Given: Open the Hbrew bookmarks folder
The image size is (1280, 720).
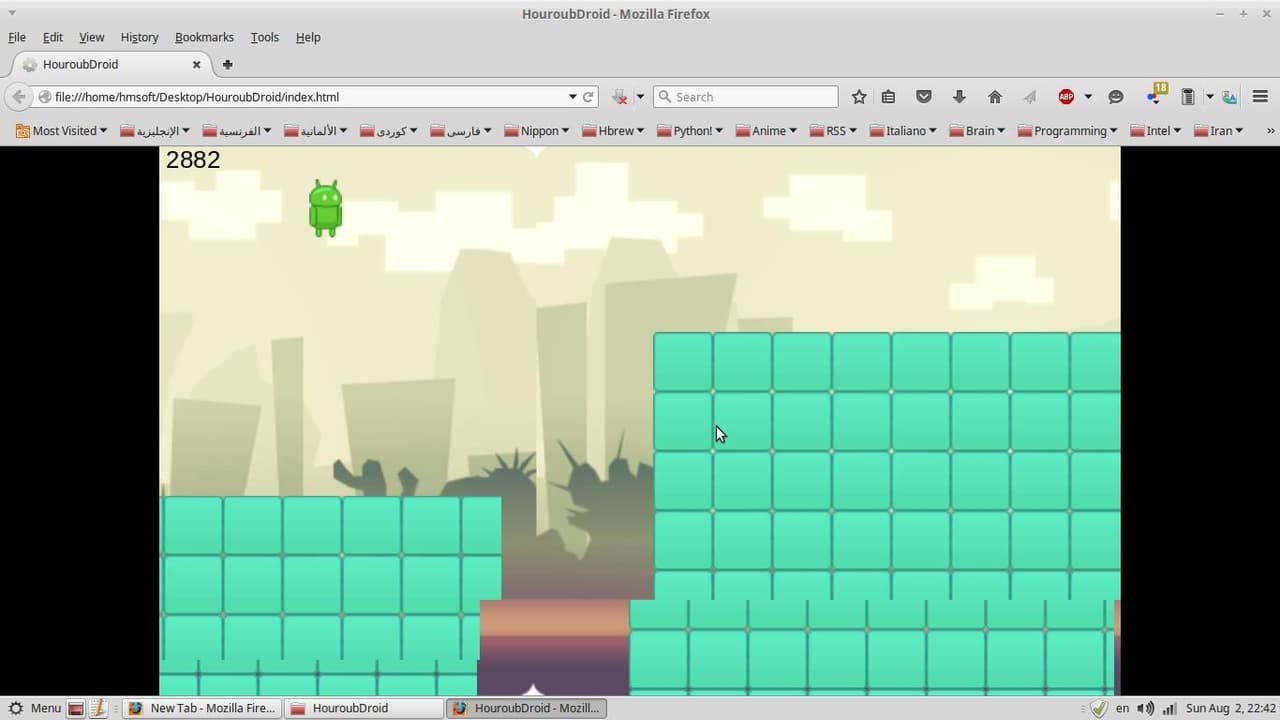Looking at the screenshot, I should coord(614,131).
